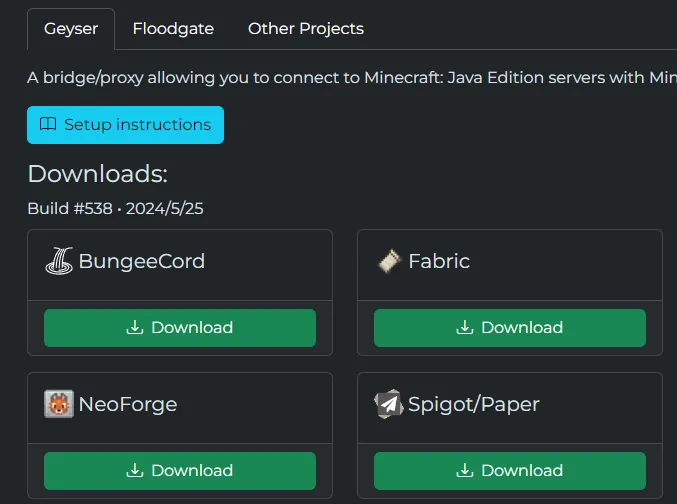This screenshot has height=504, width=677.
Task: Click the BungeeCord platform logo icon
Action: click(x=59, y=262)
